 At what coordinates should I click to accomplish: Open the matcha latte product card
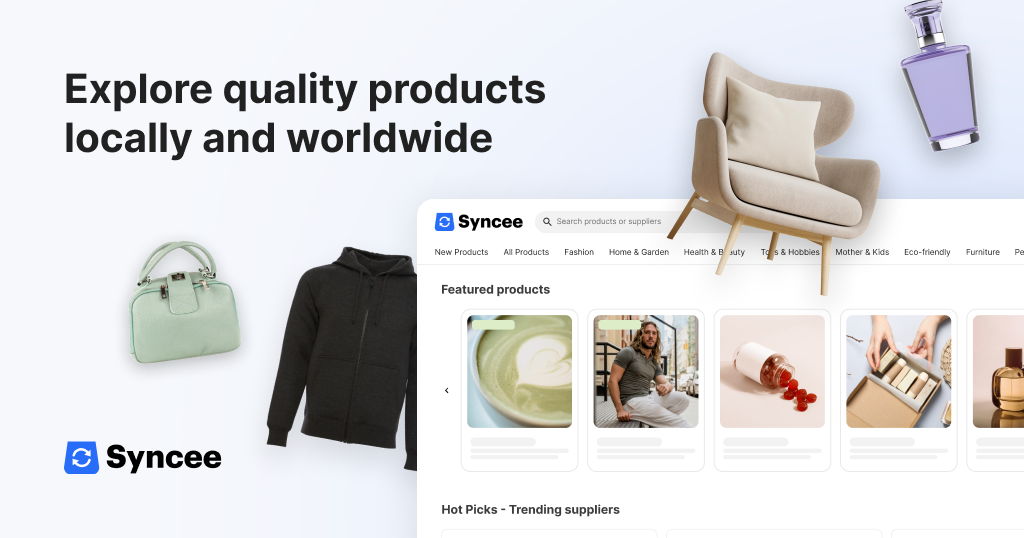pos(520,390)
